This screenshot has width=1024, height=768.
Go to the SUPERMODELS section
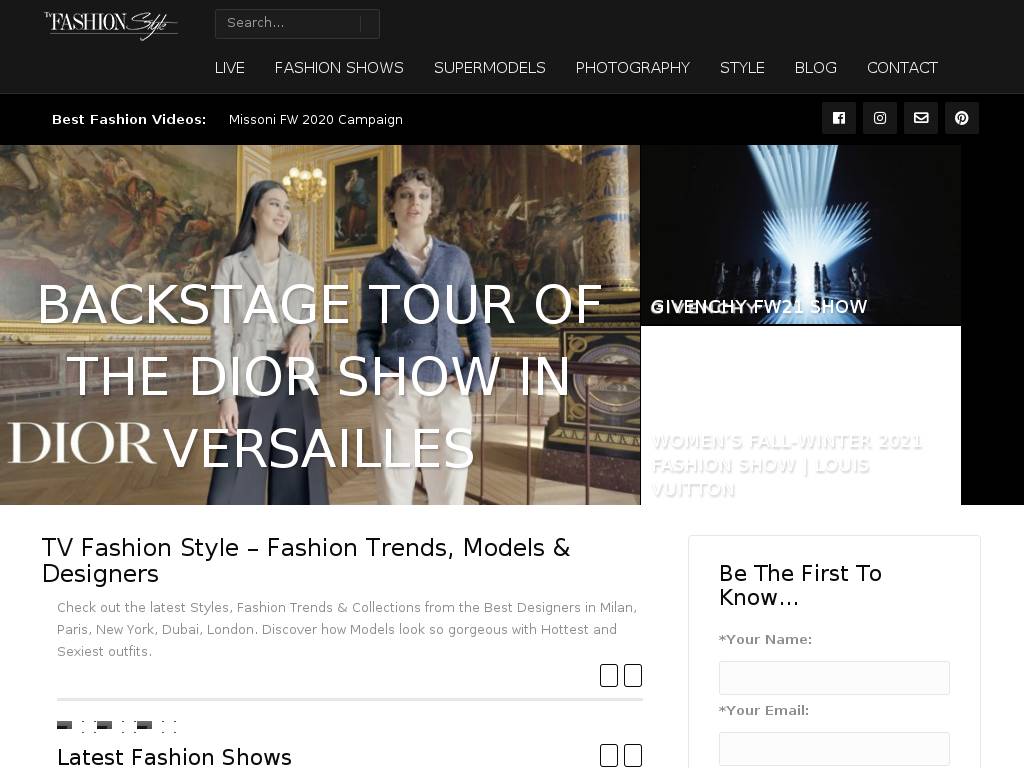(490, 68)
